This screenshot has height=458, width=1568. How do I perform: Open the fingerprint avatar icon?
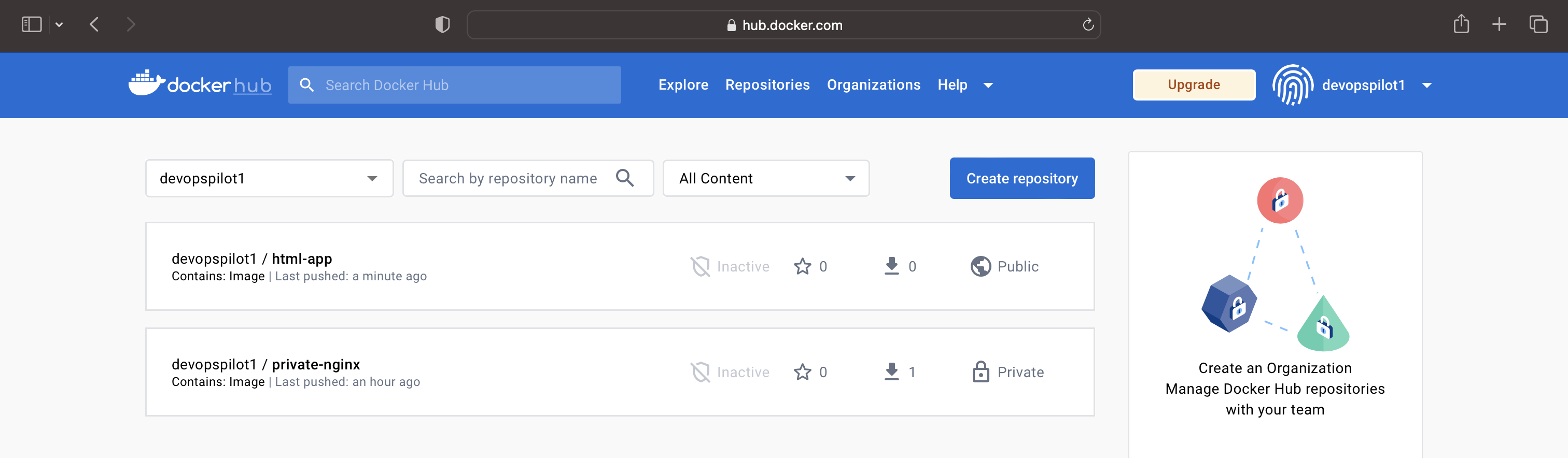pyautogui.click(x=1292, y=84)
